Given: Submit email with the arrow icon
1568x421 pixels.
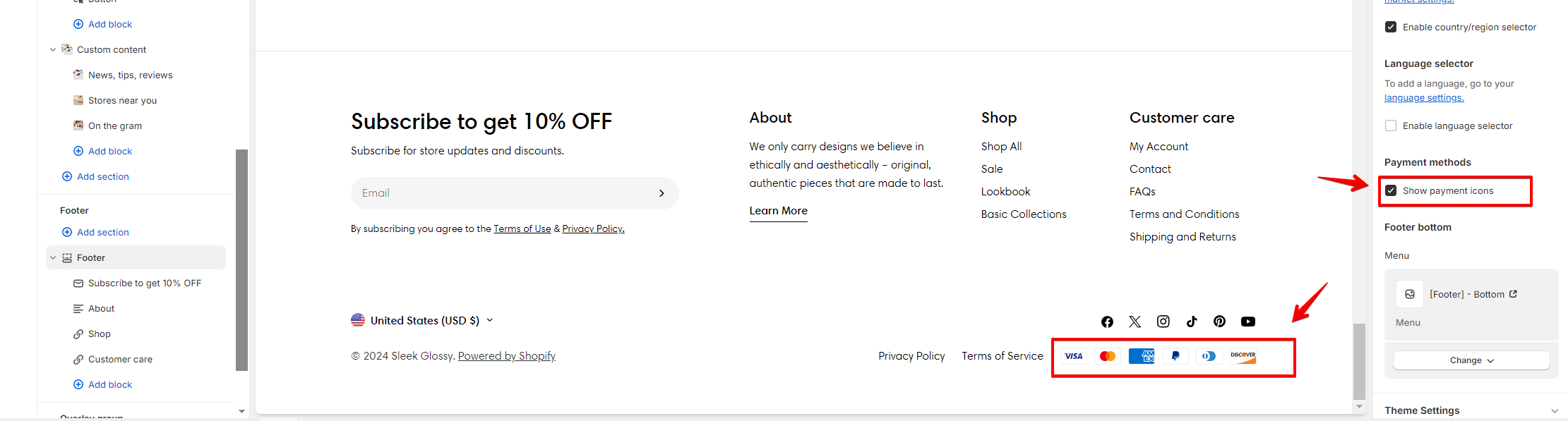Looking at the screenshot, I should (662, 193).
